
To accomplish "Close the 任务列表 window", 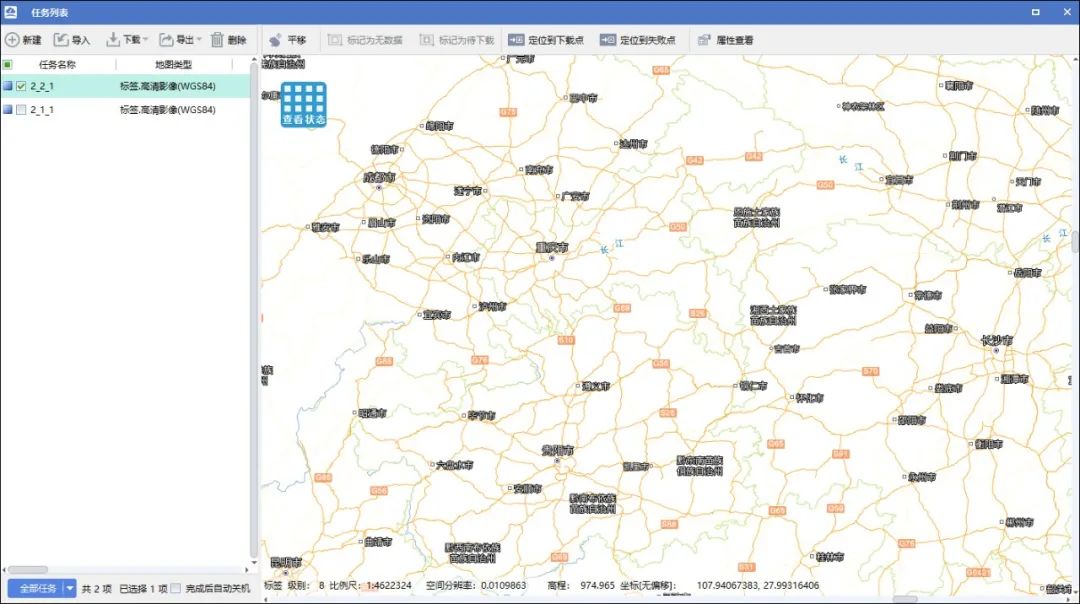I will (x=1066, y=12).
